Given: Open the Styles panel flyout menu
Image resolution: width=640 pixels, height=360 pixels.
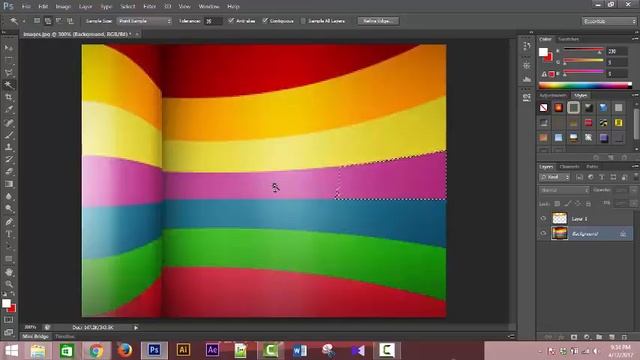Looking at the screenshot, I should click(x=635, y=95).
